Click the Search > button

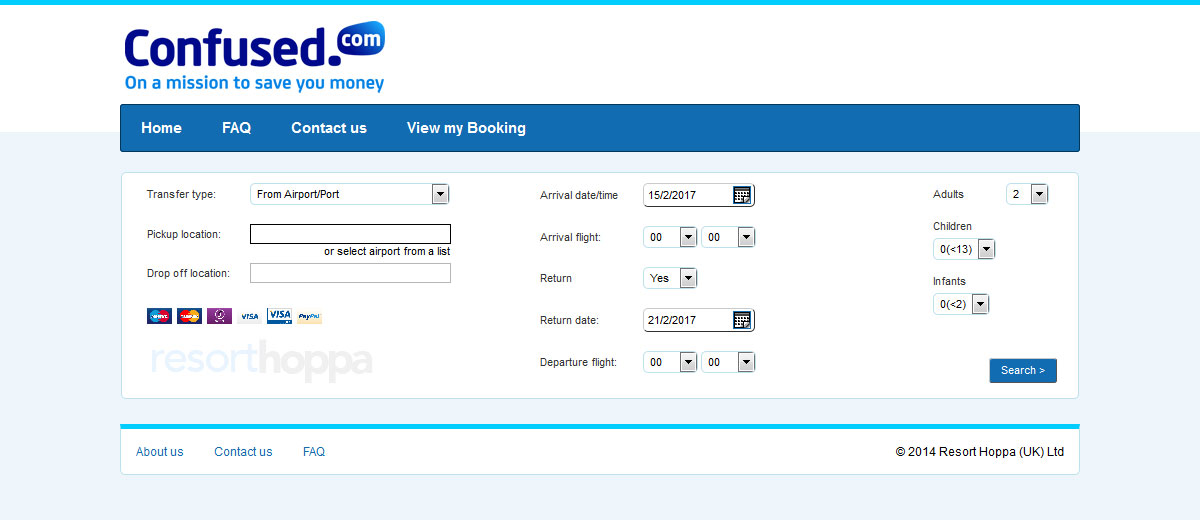(x=1023, y=370)
